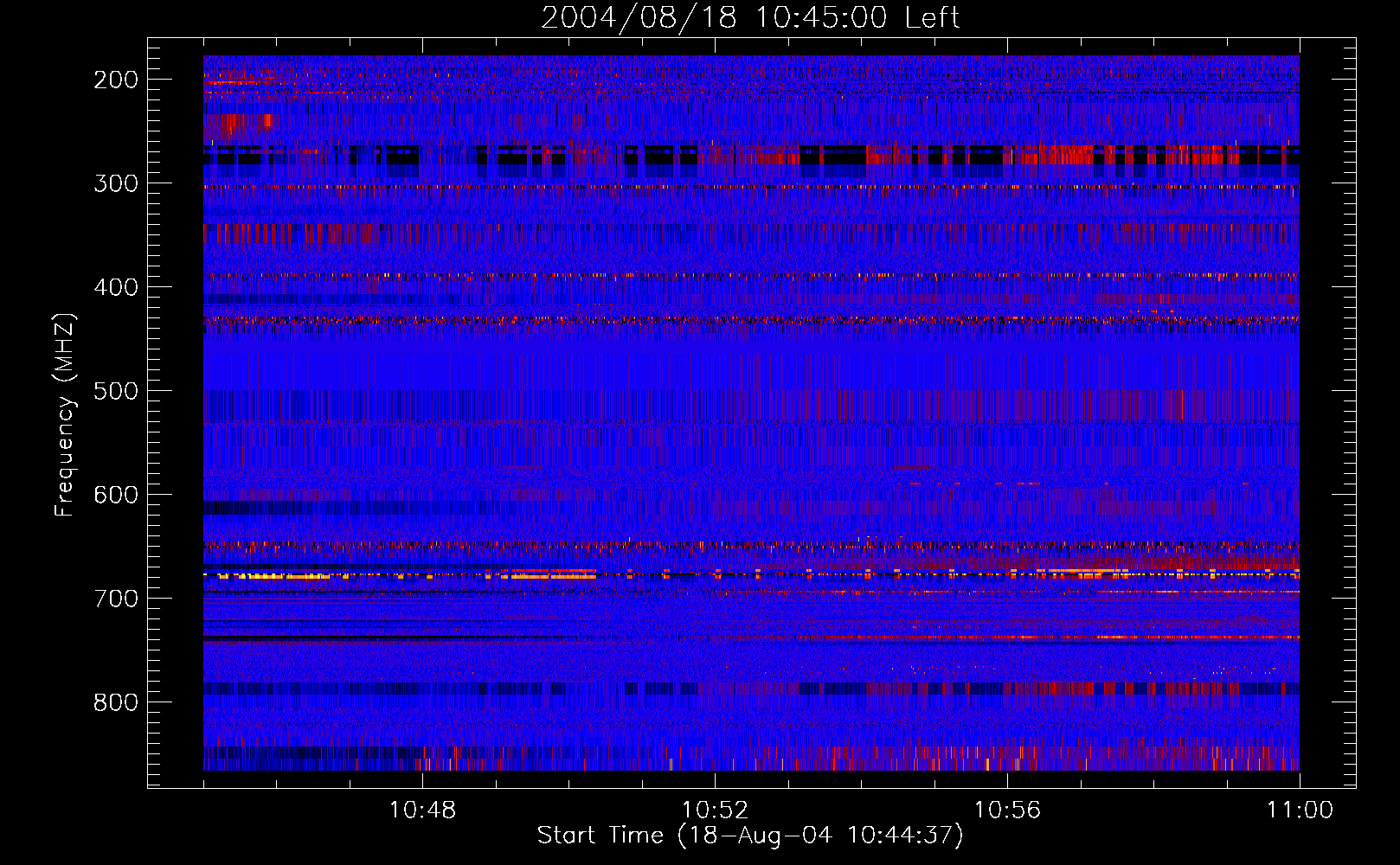Click the 10:52 time tick label
This screenshot has width=1400, height=865.
tap(715, 810)
